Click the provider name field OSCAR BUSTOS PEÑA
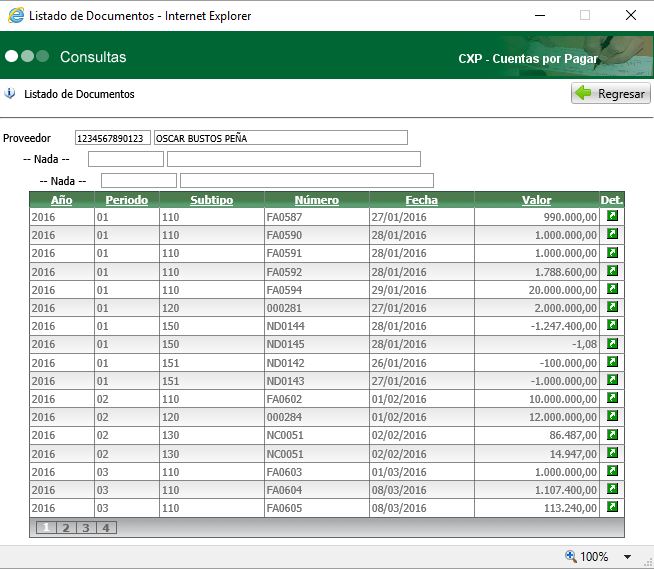654x569 pixels. coord(280,138)
